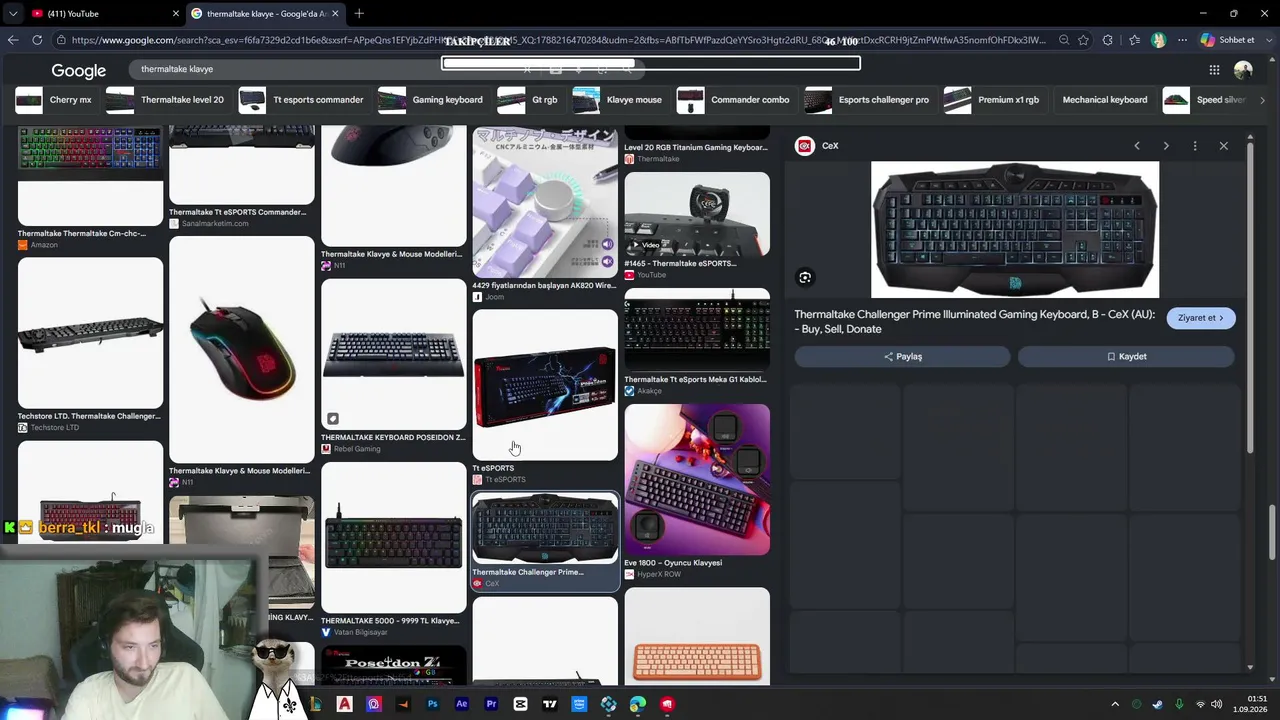The height and width of the screenshot is (720, 1280).
Task: Filter by Commander combo chip
Action: (x=735, y=100)
